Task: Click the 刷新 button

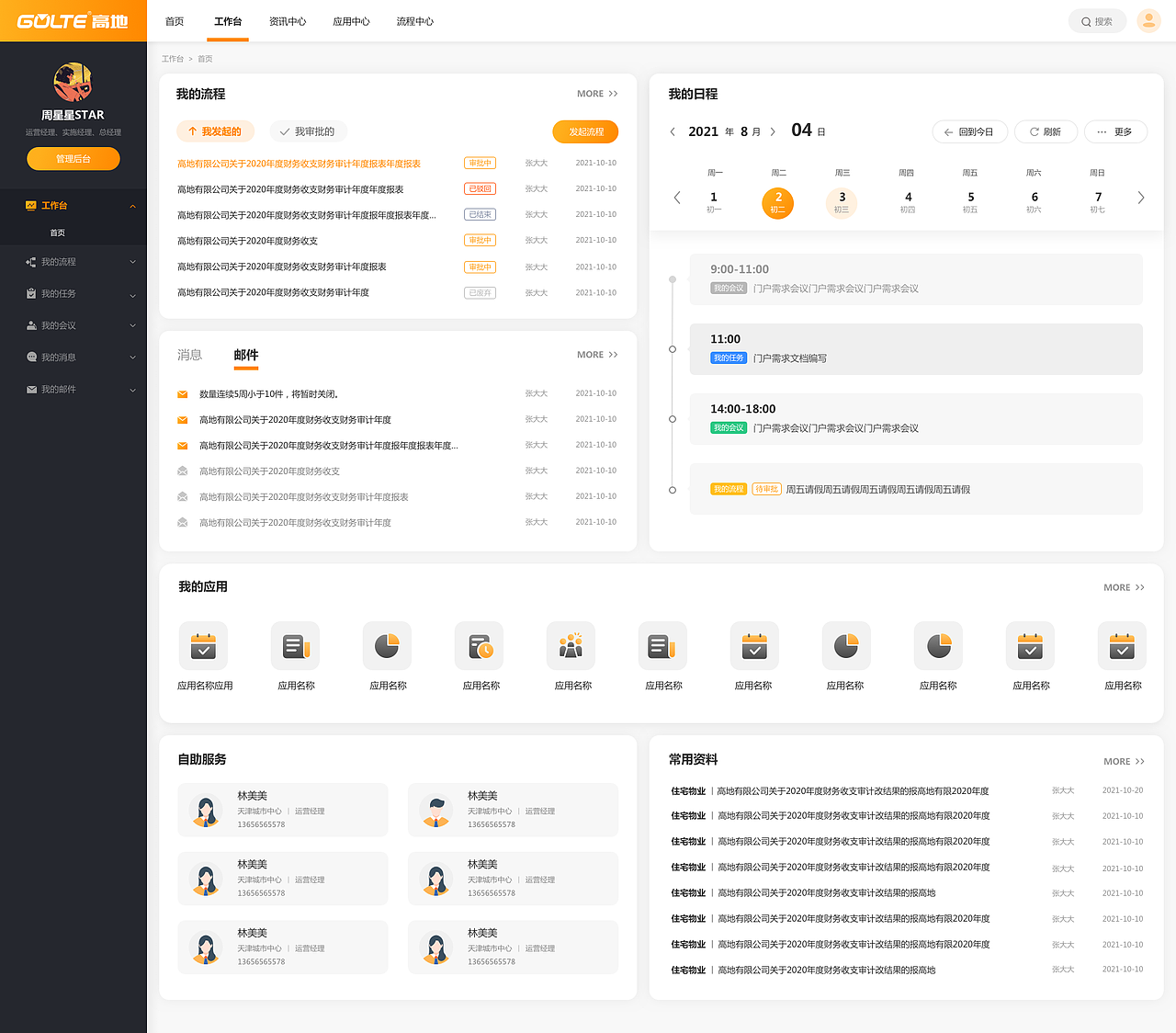Action: point(1046,131)
